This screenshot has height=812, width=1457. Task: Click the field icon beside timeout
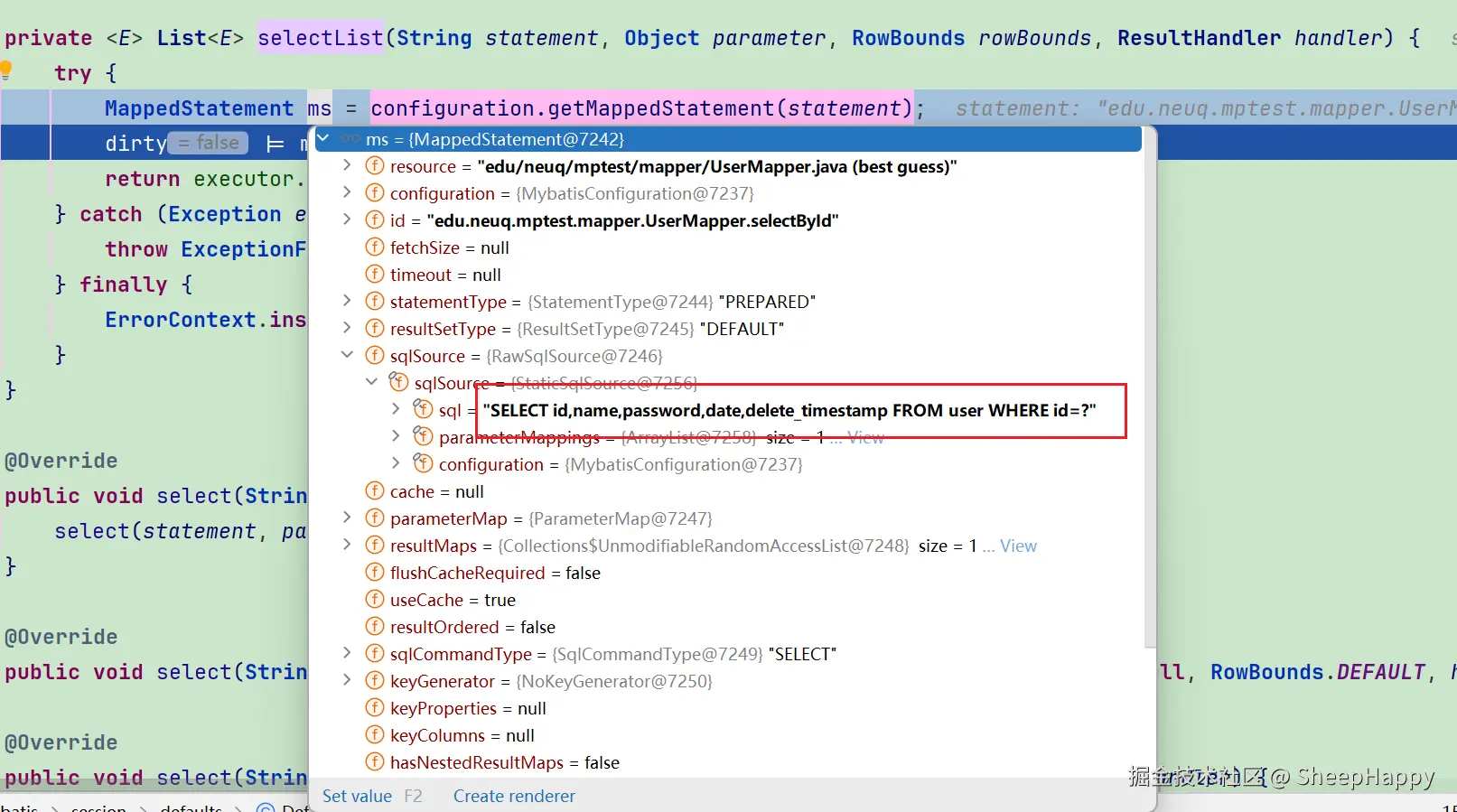click(375, 275)
